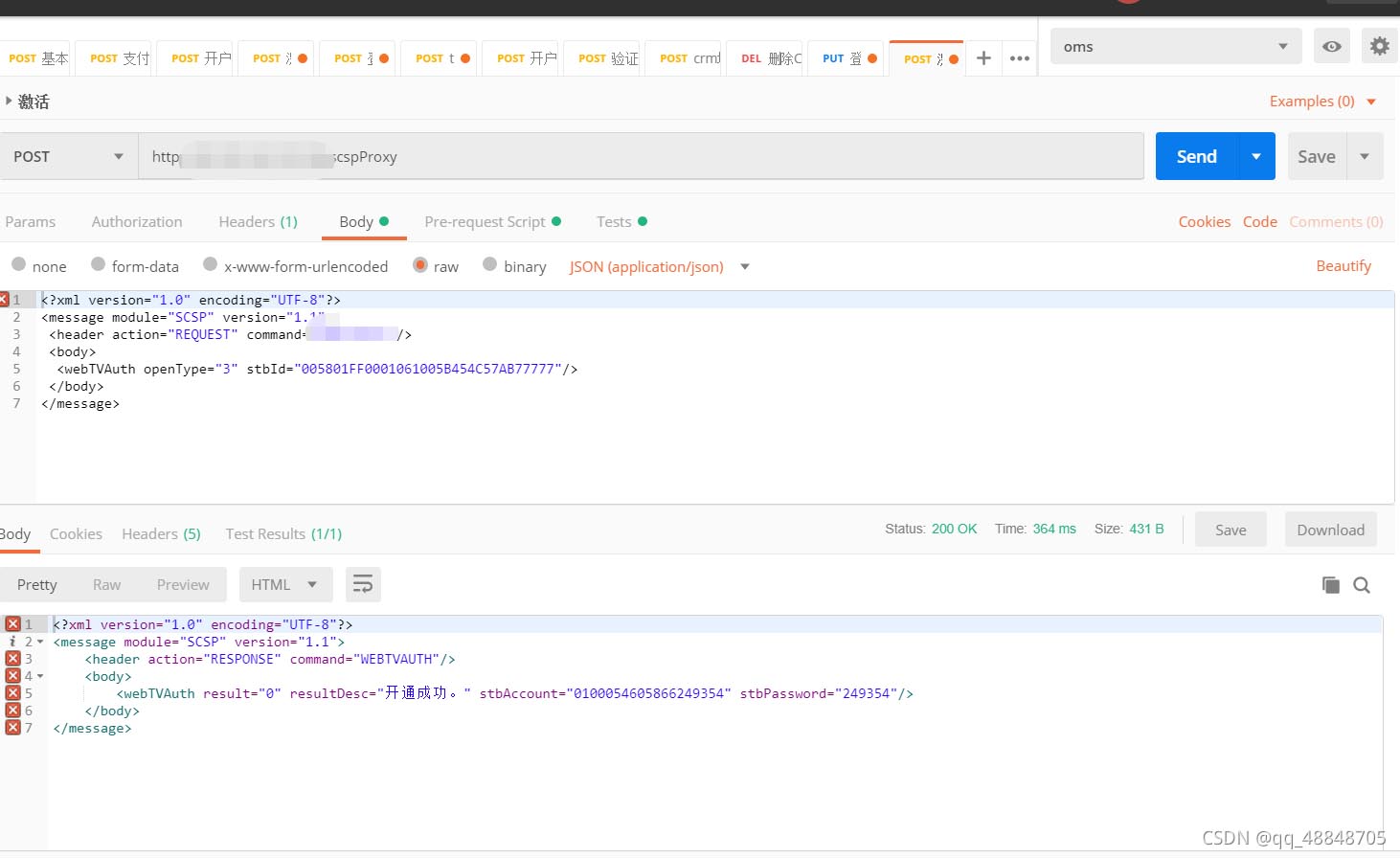This screenshot has height=858, width=1400.
Task: Click error marker on response line 7
Action: click(x=12, y=728)
